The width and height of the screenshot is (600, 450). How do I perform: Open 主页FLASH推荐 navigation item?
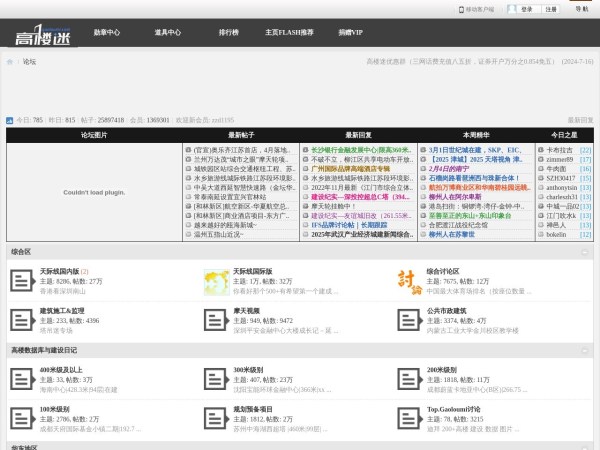(x=288, y=33)
